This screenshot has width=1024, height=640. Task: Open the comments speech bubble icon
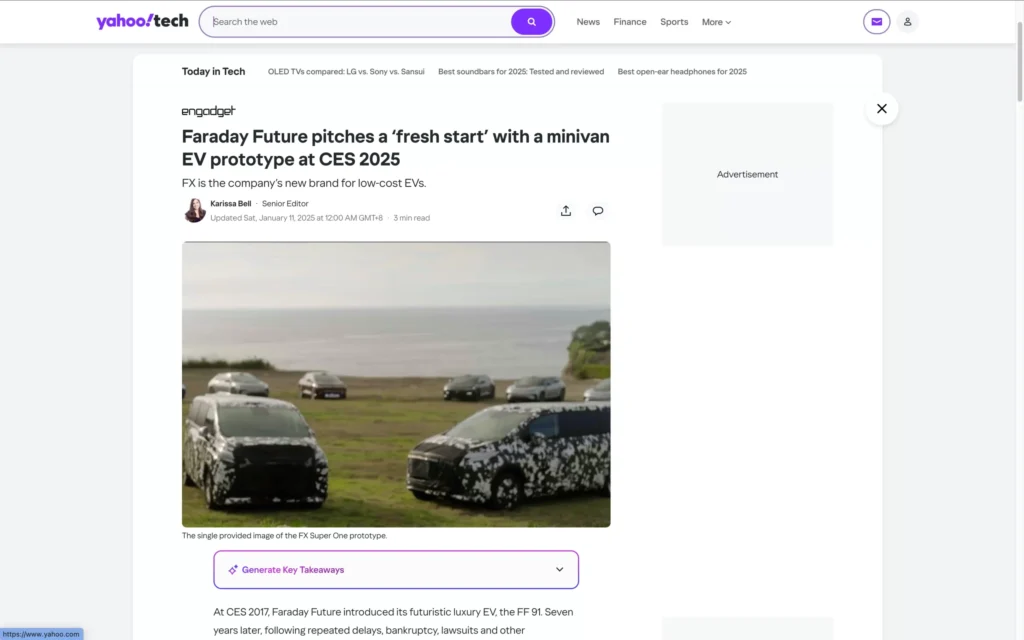point(598,211)
